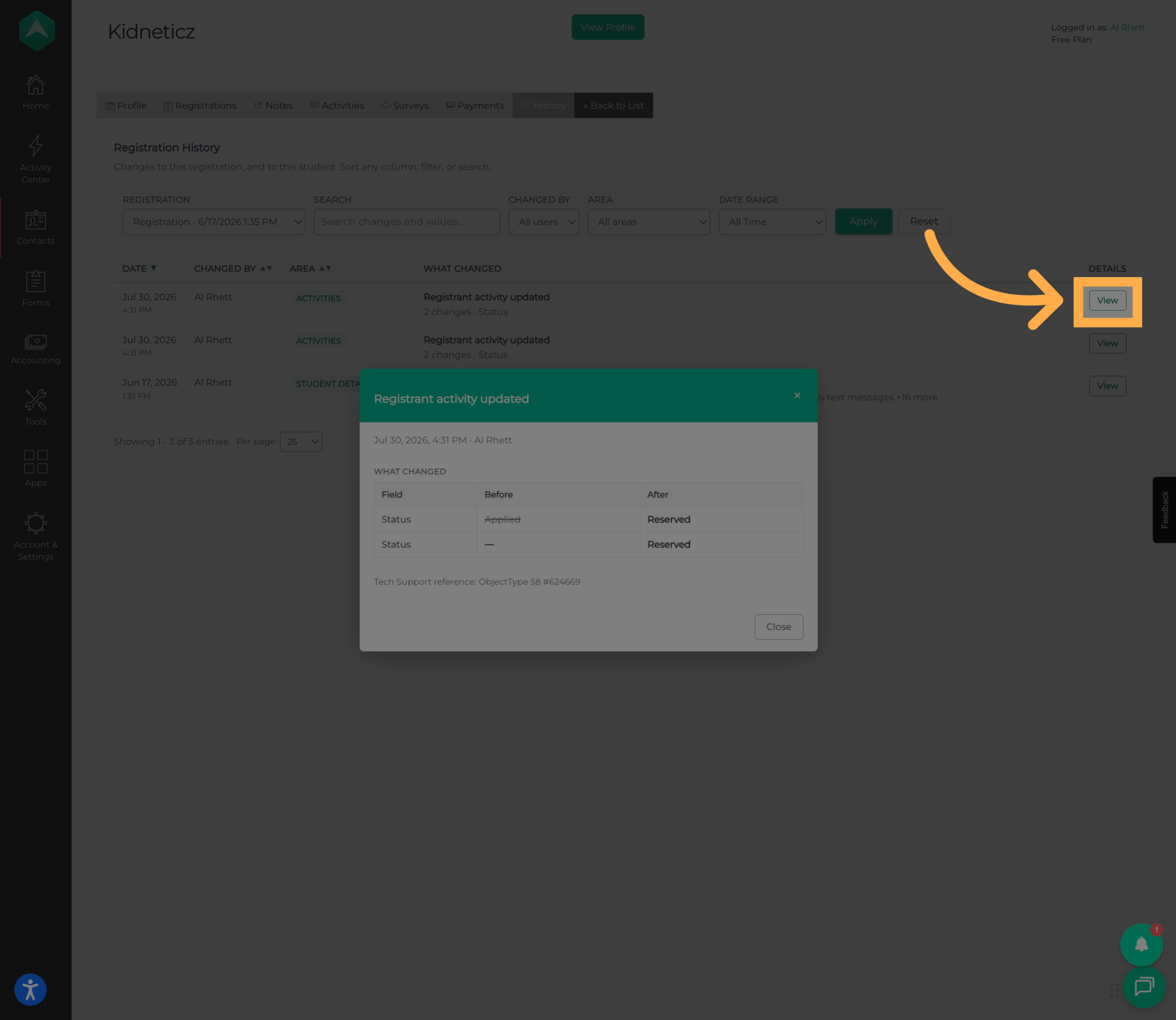Screen dimensions: 1176x1020
Task: Open the Home sidebar icon
Action: click(35, 86)
